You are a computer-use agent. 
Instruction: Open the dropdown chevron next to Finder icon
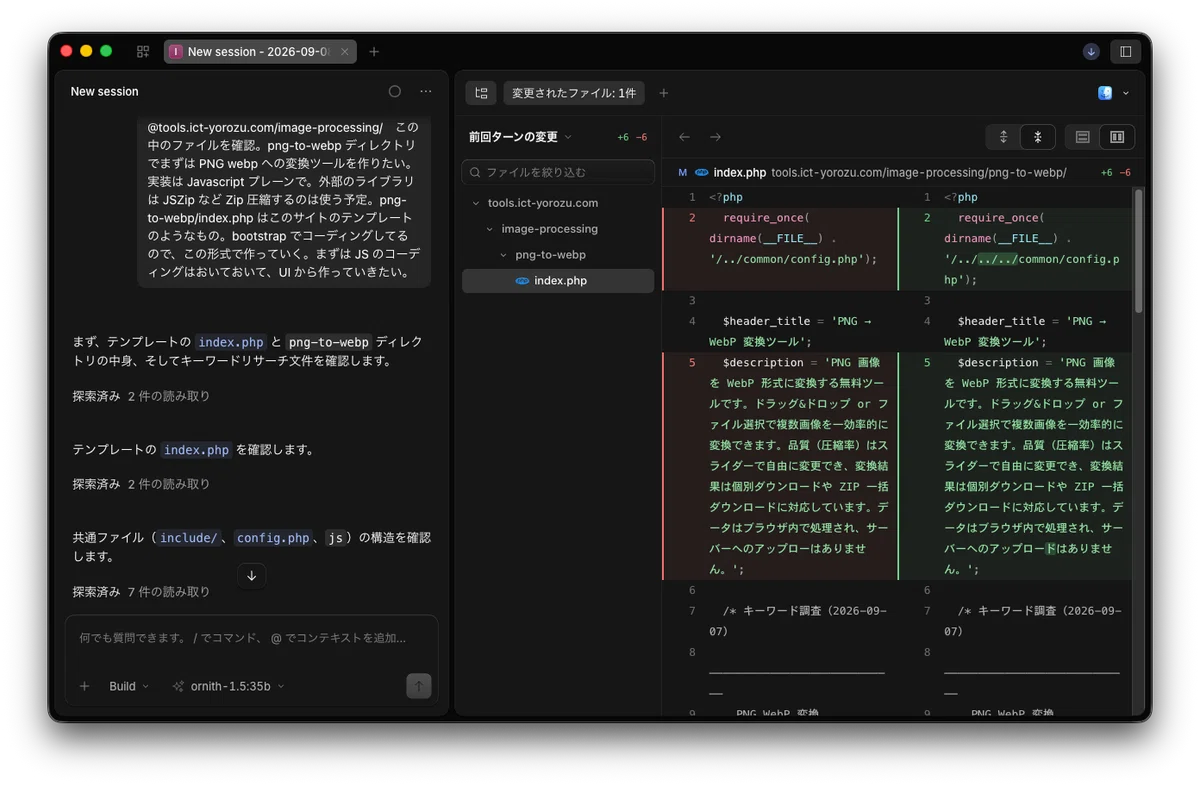pyautogui.click(x=1126, y=93)
